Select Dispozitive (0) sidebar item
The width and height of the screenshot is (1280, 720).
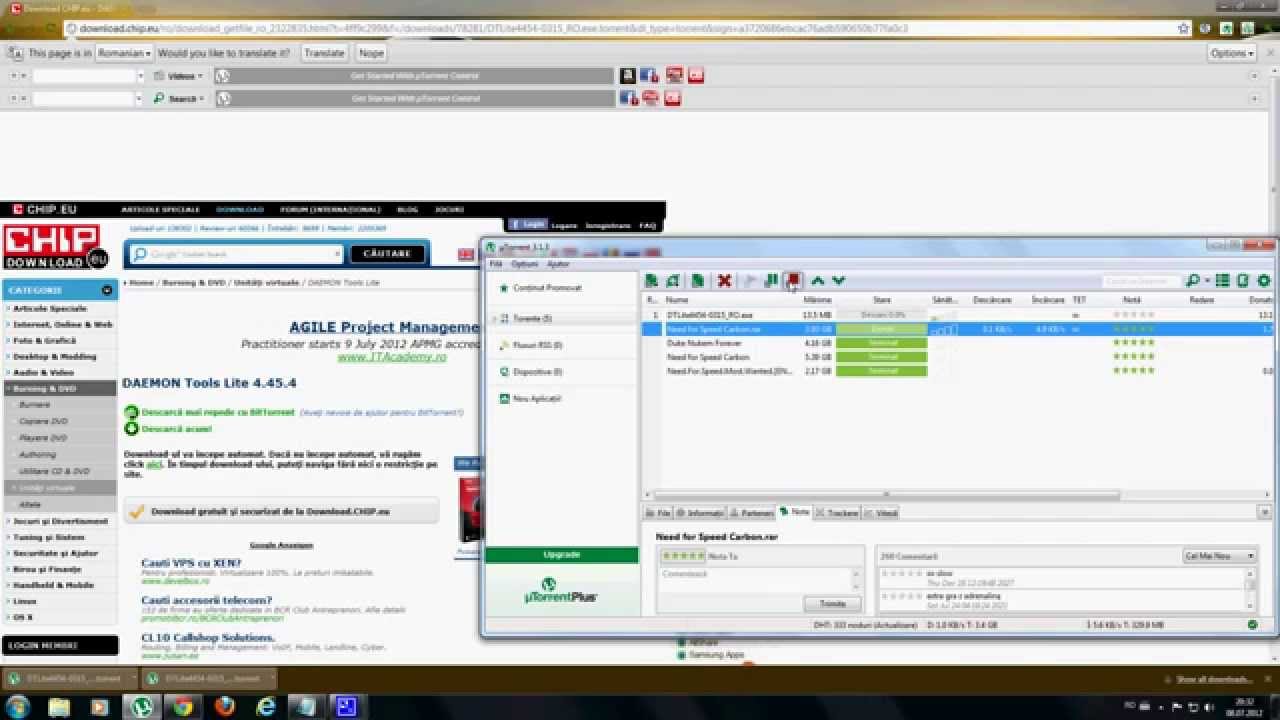pos(537,372)
